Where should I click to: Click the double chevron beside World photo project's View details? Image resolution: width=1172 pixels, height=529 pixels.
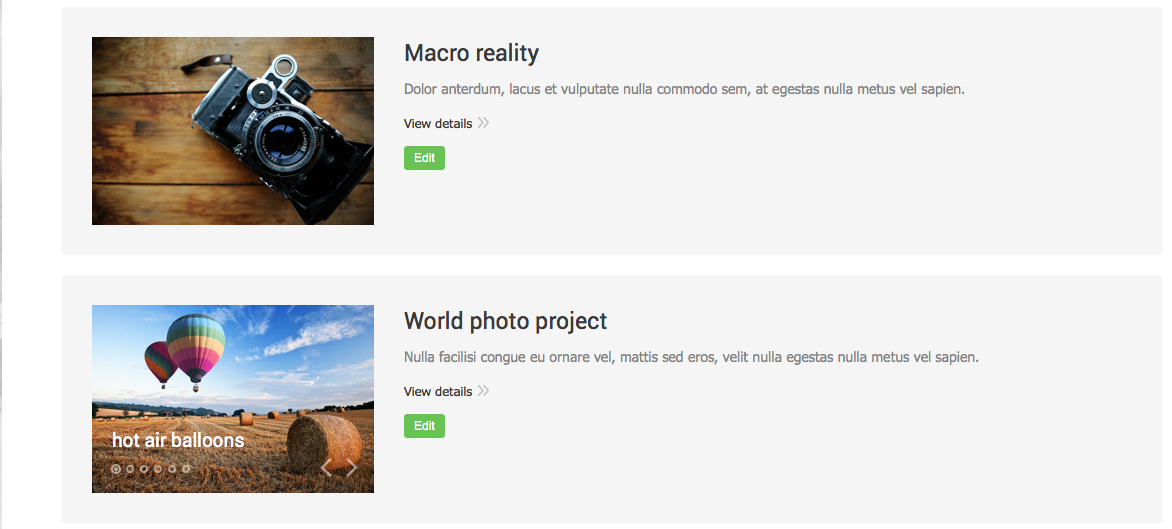coord(484,391)
